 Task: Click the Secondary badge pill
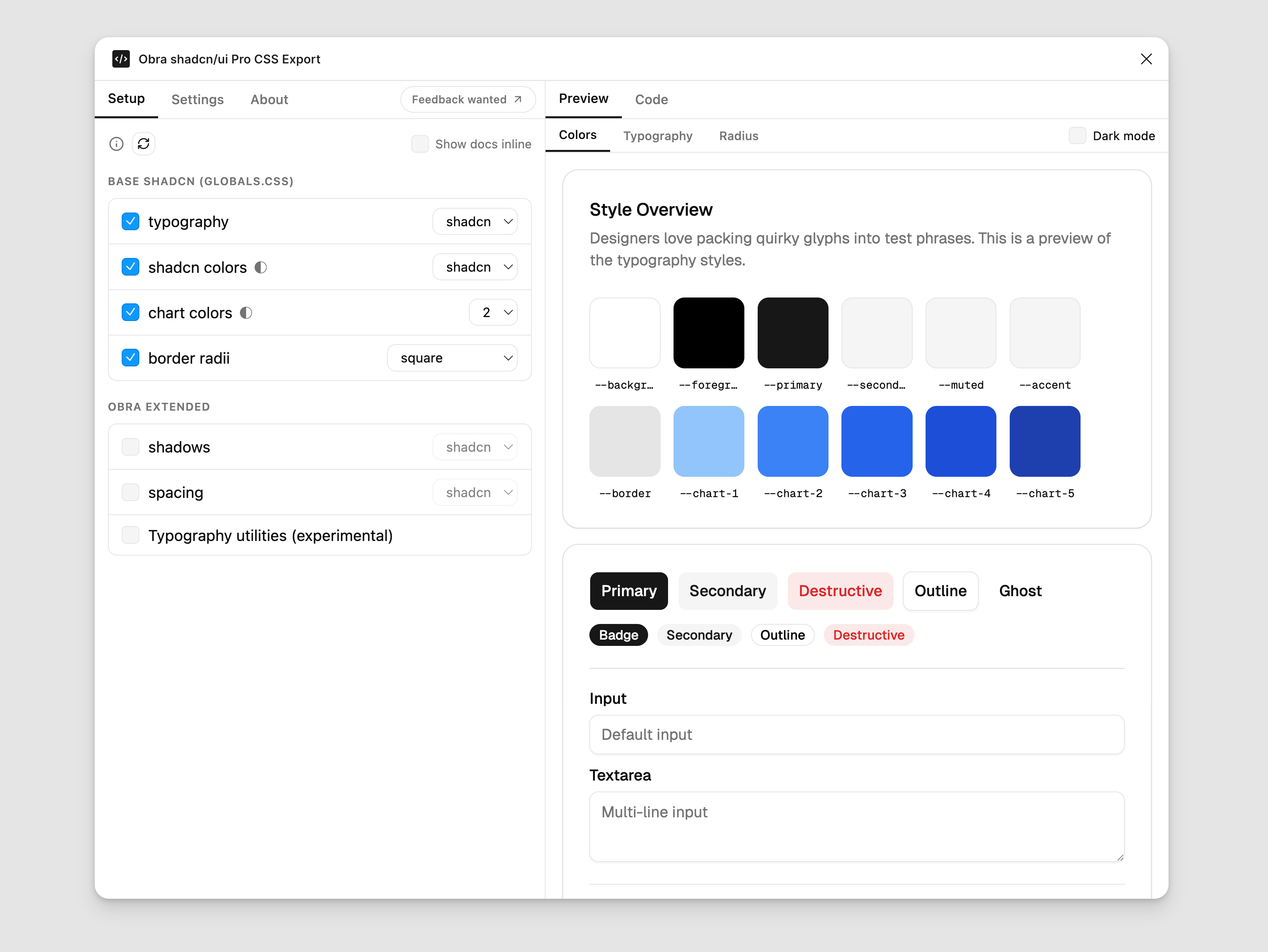699,635
